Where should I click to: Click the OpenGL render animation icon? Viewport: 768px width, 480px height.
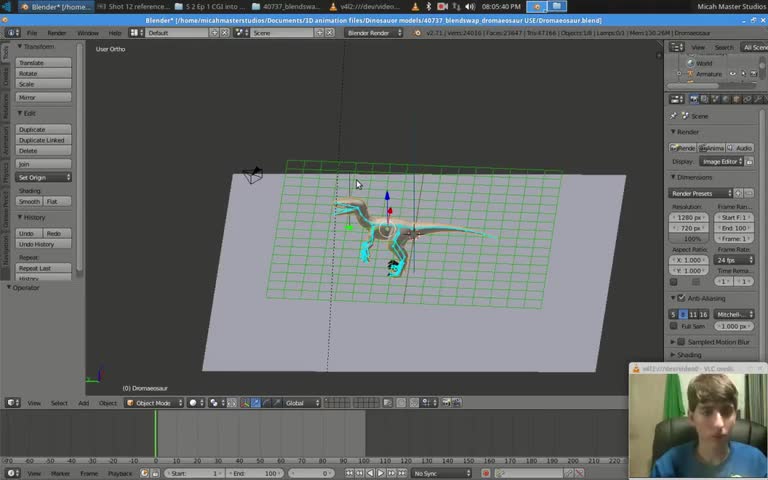(x=456, y=403)
